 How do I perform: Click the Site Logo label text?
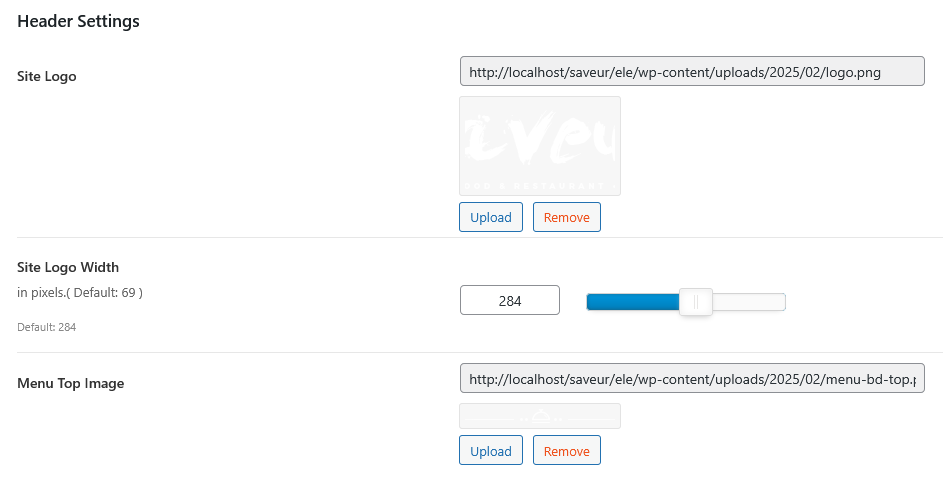point(47,76)
